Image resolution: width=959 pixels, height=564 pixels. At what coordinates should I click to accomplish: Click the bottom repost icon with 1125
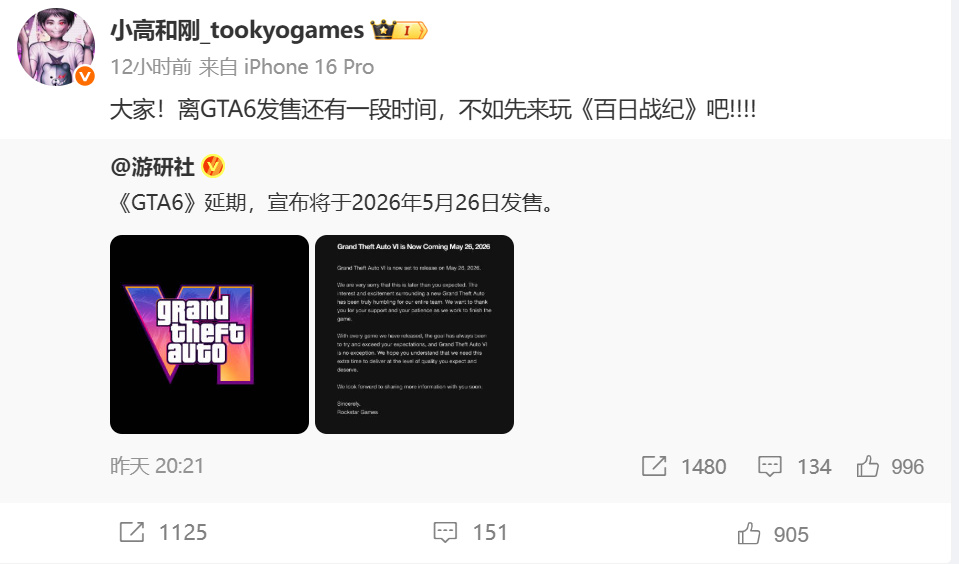pos(131,532)
